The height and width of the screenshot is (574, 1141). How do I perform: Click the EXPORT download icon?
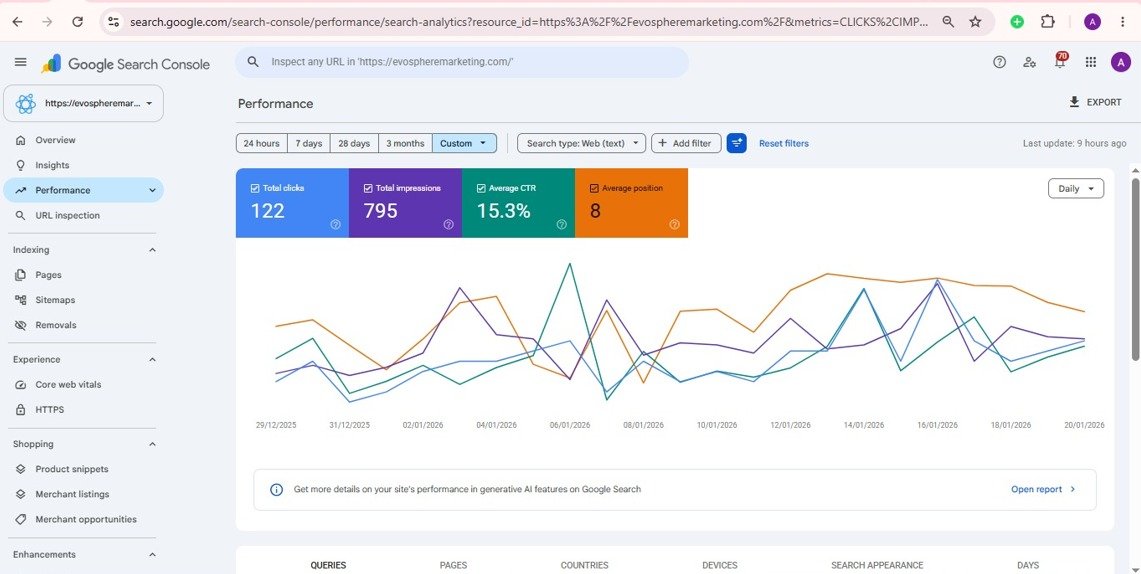(x=1074, y=102)
